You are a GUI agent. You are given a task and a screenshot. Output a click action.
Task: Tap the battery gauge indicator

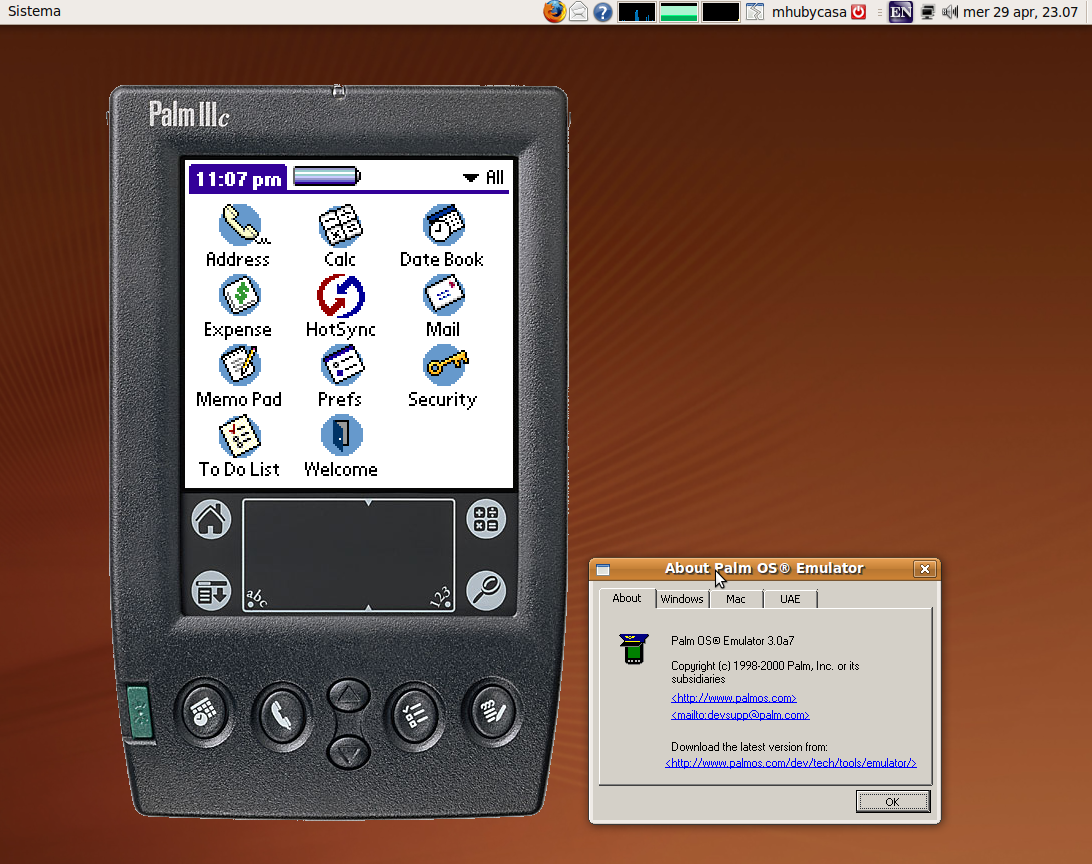tap(327, 176)
